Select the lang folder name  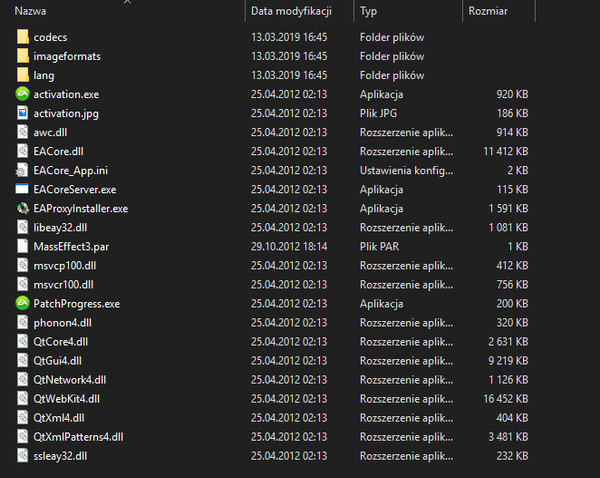pyautogui.click(x=44, y=75)
